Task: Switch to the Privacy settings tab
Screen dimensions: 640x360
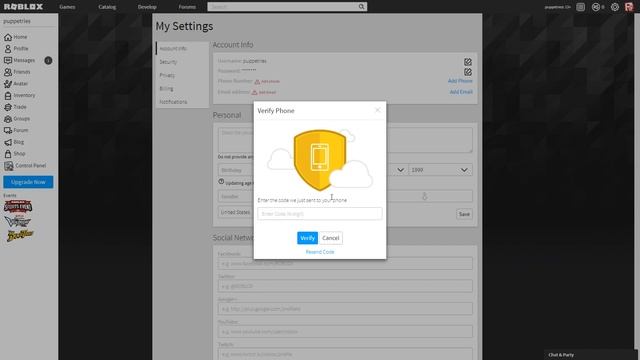Action: [x=182, y=75]
